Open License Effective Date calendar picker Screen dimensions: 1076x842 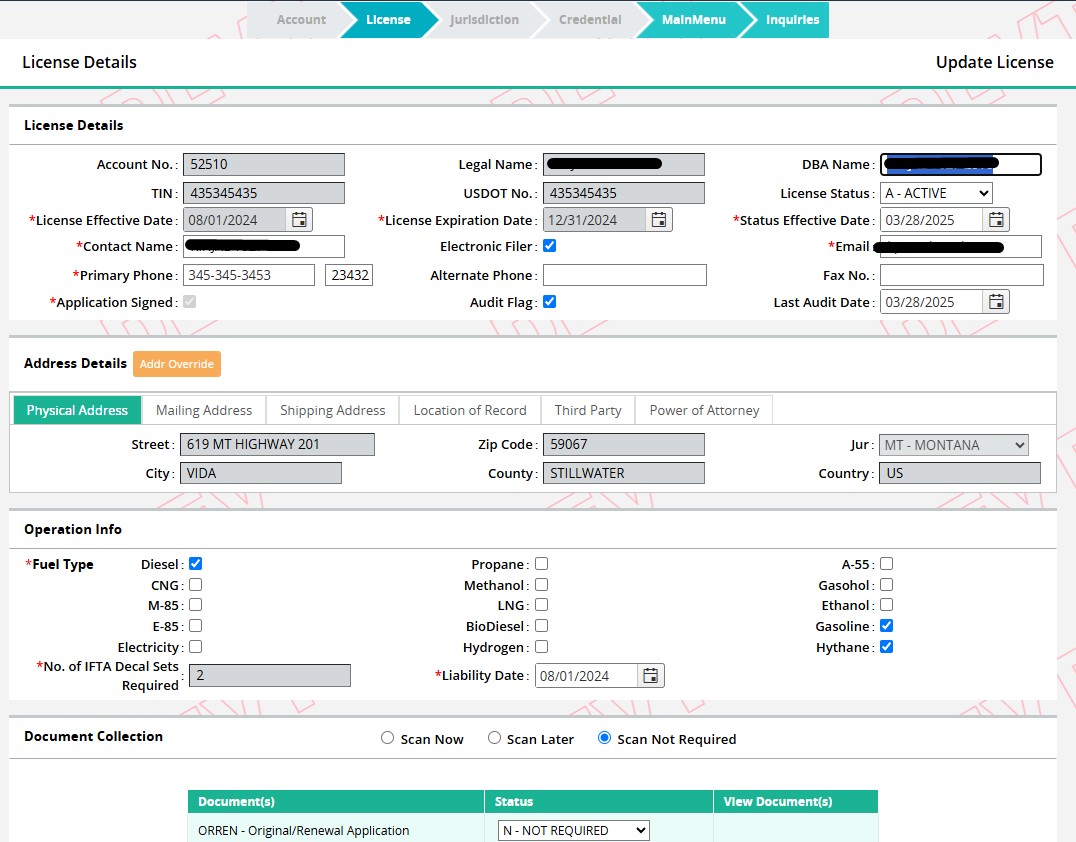pos(300,220)
